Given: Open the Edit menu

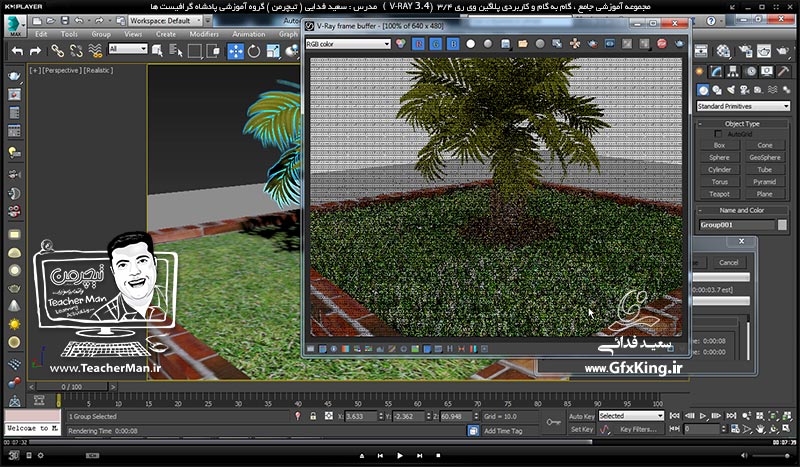Looking at the screenshot, I should [41, 34].
